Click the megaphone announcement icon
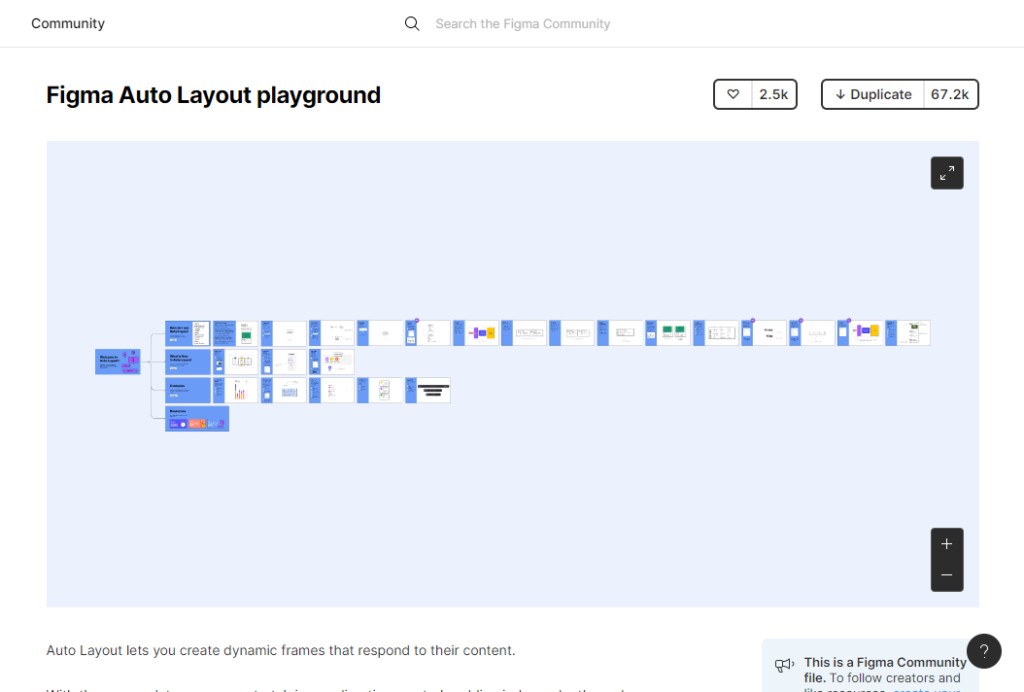This screenshot has height=692, width=1024. [x=784, y=665]
